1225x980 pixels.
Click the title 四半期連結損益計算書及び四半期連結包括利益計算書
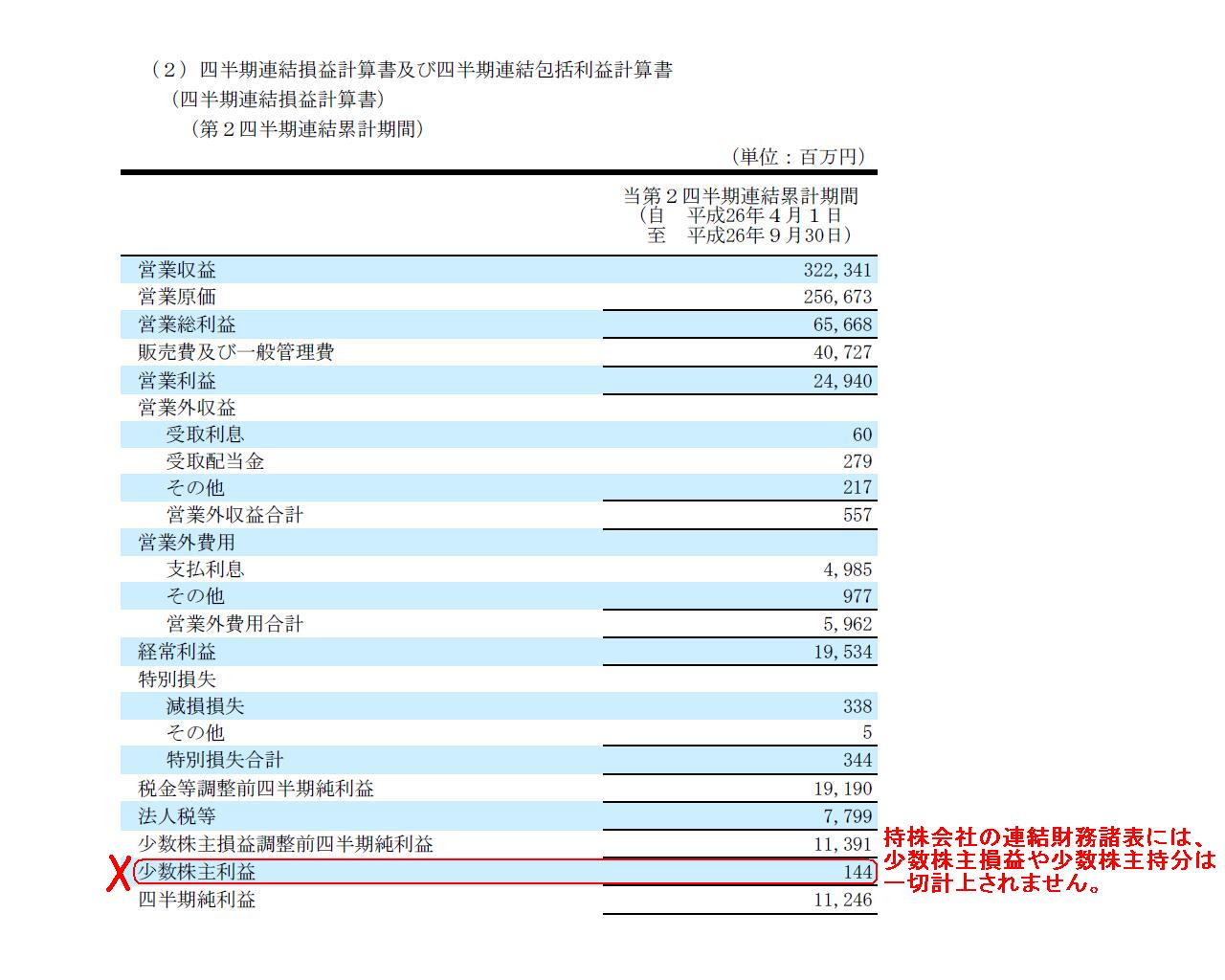click(435, 70)
